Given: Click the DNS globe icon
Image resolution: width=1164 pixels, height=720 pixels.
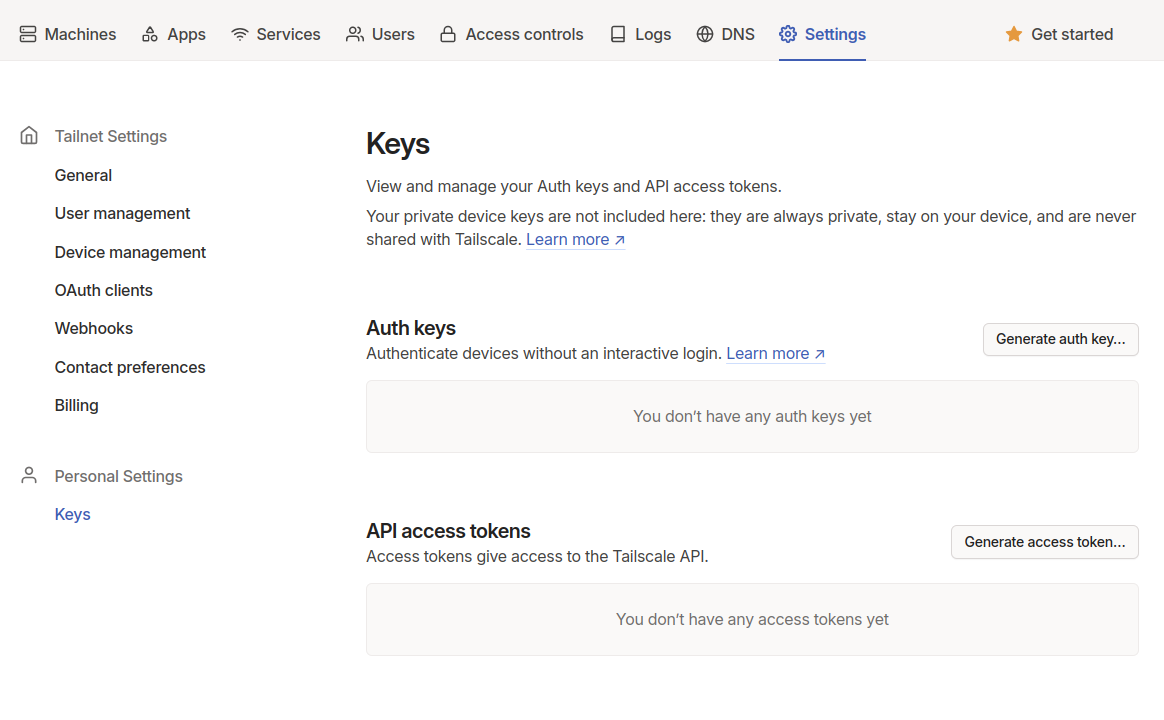Looking at the screenshot, I should pyautogui.click(x=704, y=34).
